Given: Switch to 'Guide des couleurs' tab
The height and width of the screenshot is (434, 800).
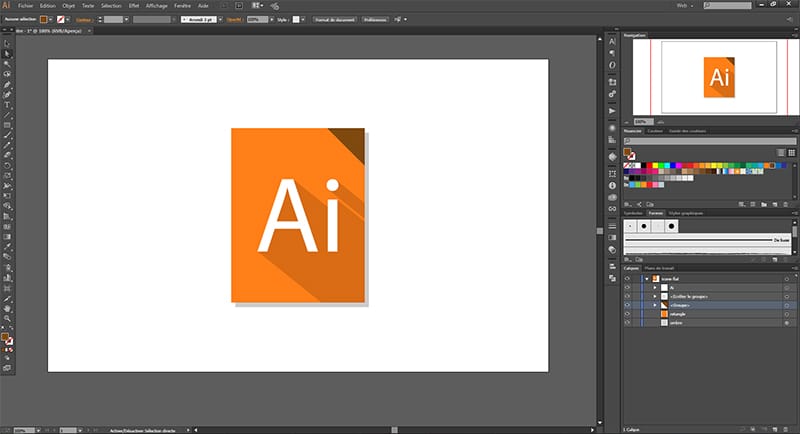Looking at the screenshot, I should pyautogui.click(x=688, y=131).
